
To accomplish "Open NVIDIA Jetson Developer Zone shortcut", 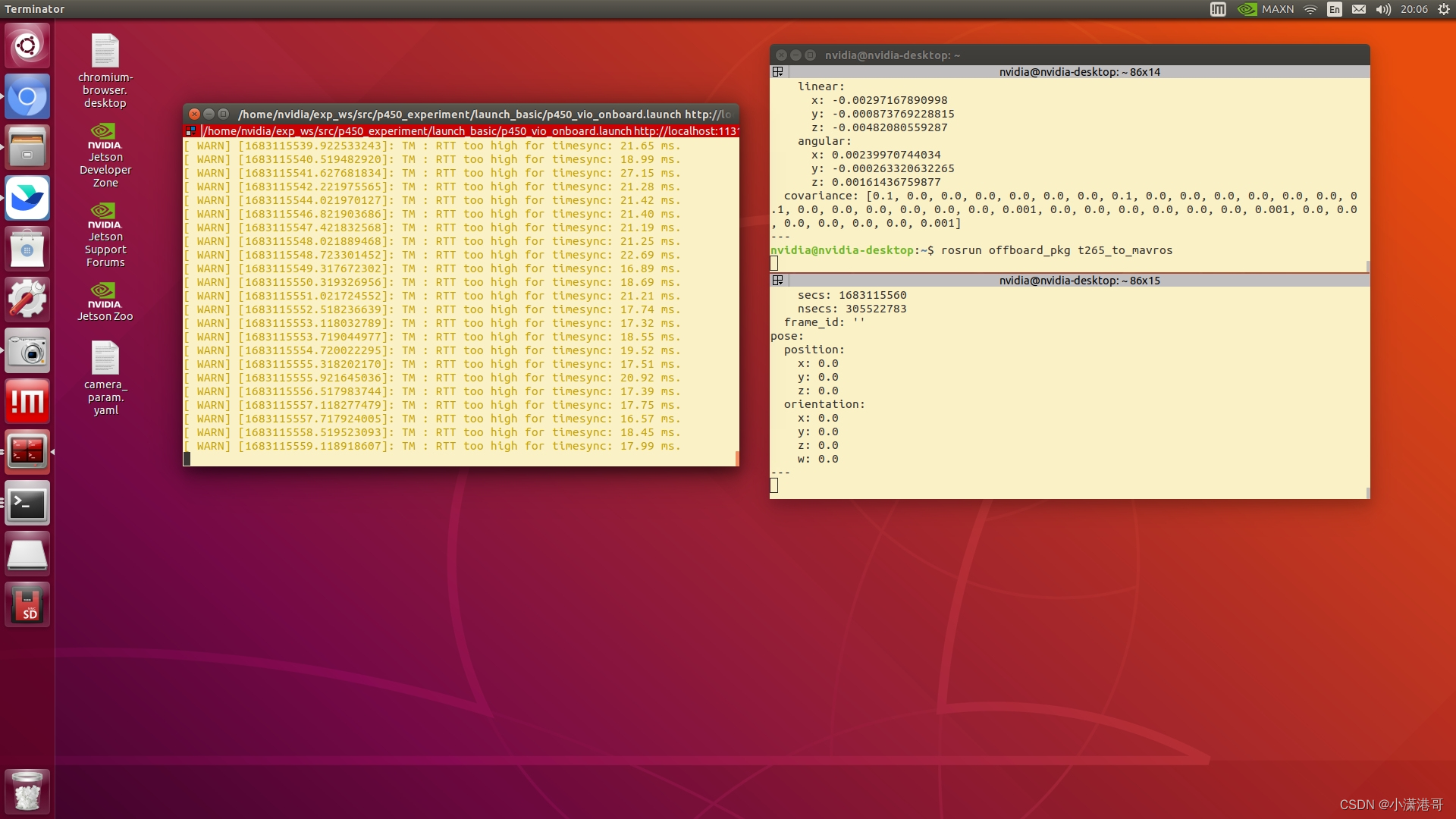I will [x=105, y=155].
